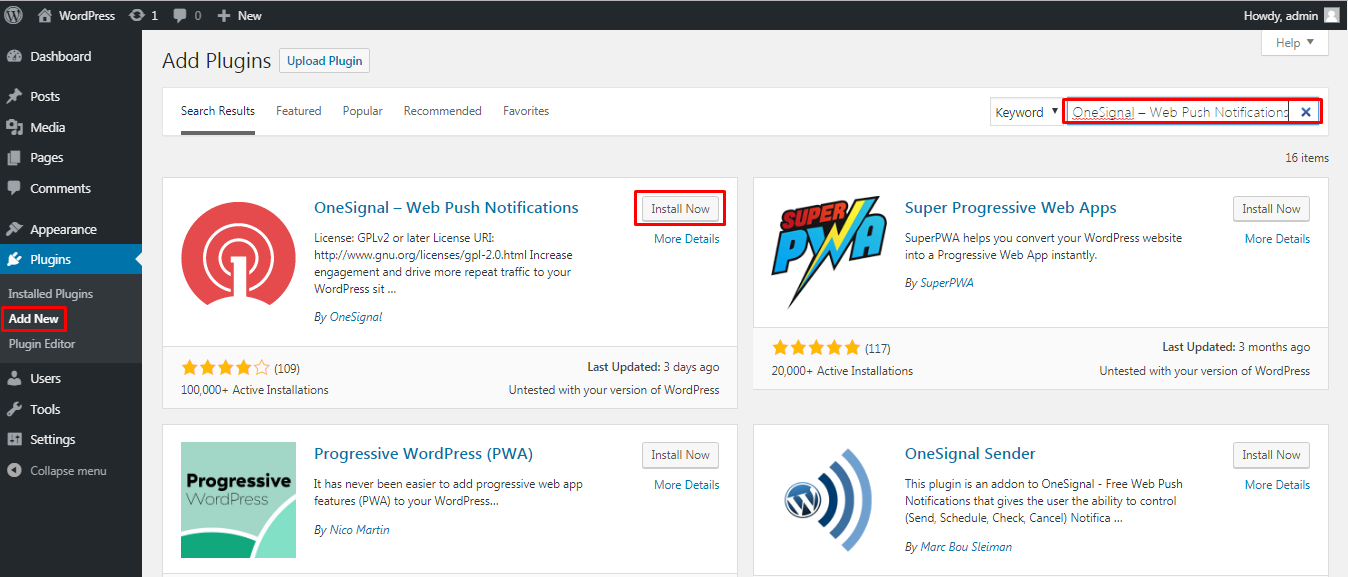The image size is (1348, 577).
Task: Install the OneSignal Sender plugin
Action: 1271,454
